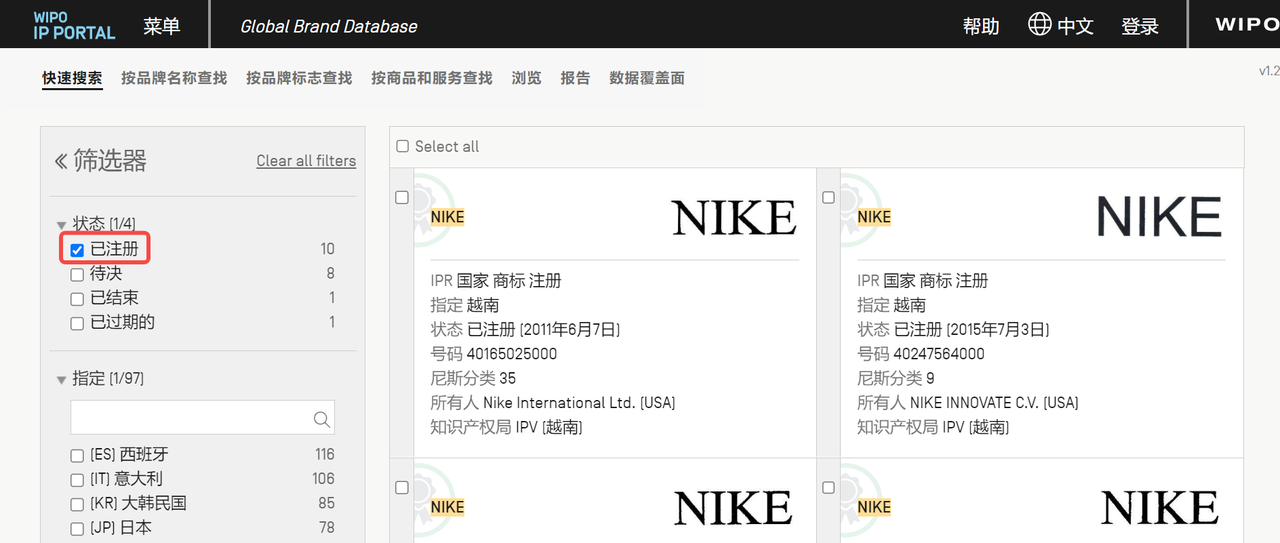
Task: Click the WIPO IP Portal logo
Action: (74, 25)
